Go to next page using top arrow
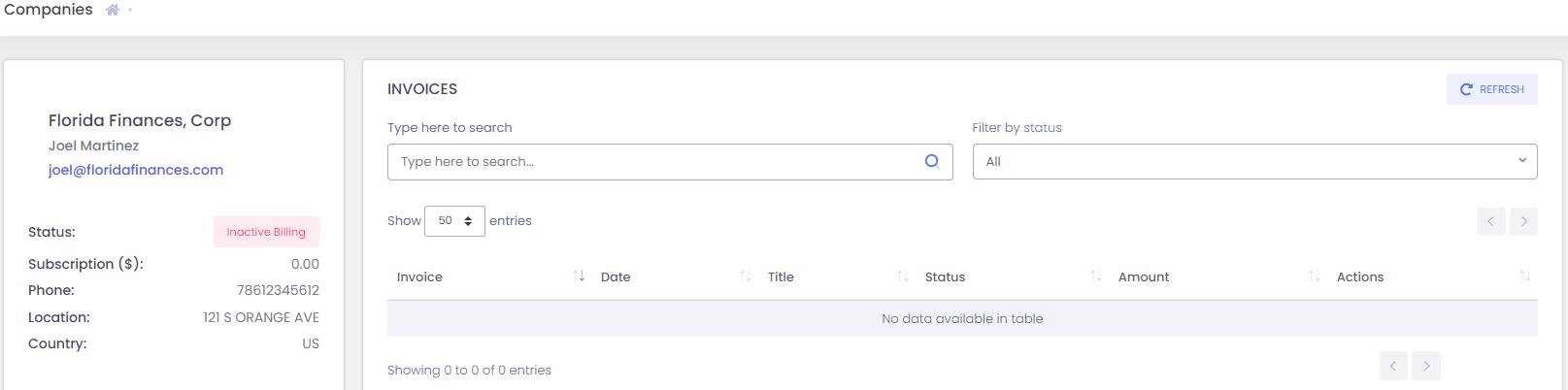This screenshot has width=1568, height=390. (1524, 221)
